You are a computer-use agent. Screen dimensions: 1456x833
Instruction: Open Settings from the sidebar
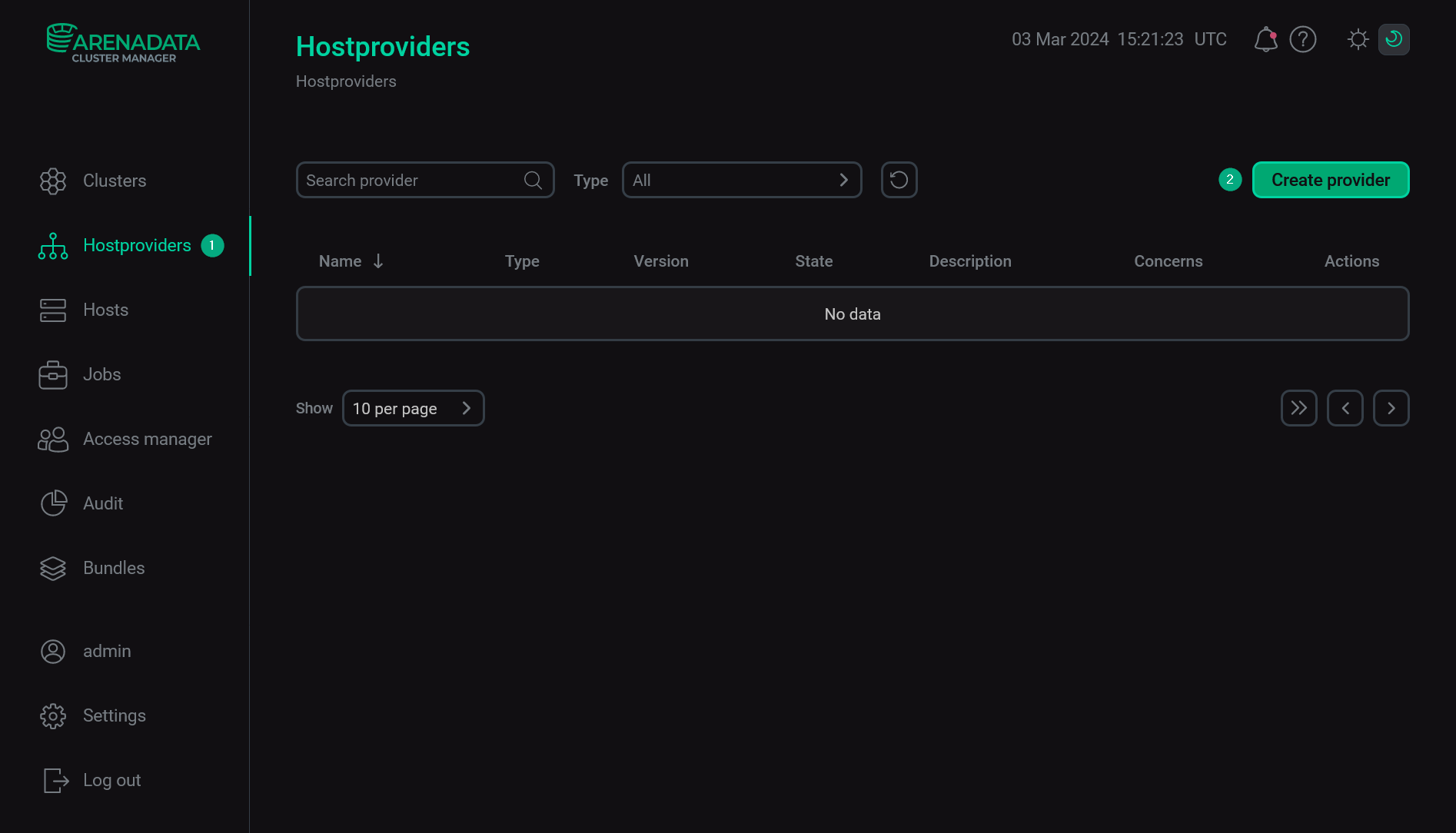114,715
